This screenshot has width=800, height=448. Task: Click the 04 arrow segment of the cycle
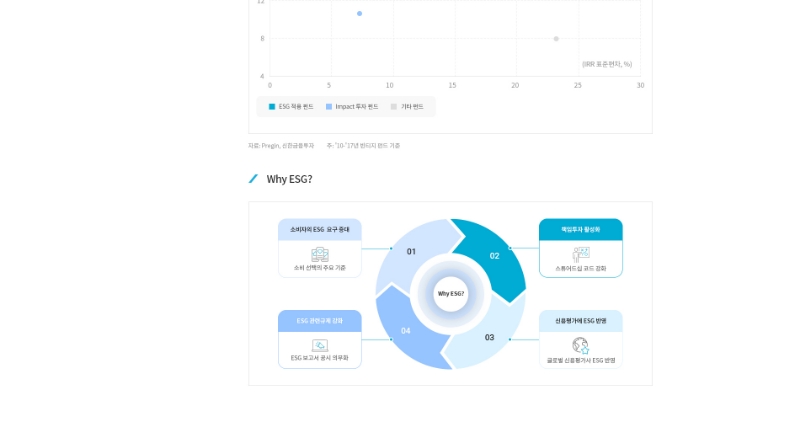408,329
